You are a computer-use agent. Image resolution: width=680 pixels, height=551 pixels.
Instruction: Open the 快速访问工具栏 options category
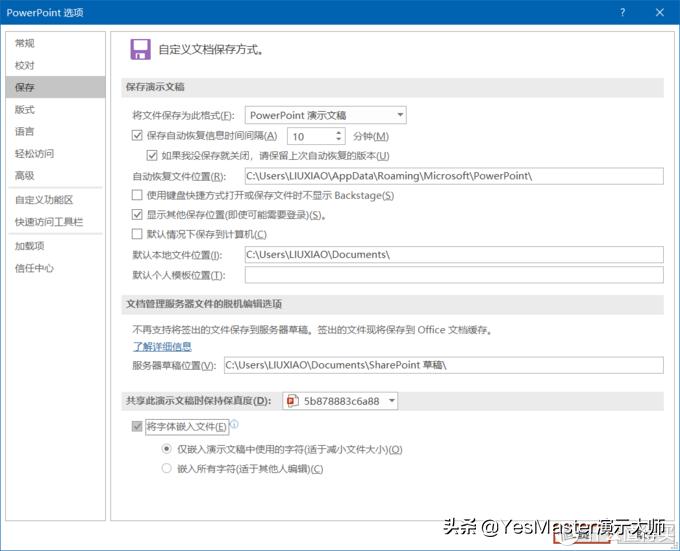[56, 222]
